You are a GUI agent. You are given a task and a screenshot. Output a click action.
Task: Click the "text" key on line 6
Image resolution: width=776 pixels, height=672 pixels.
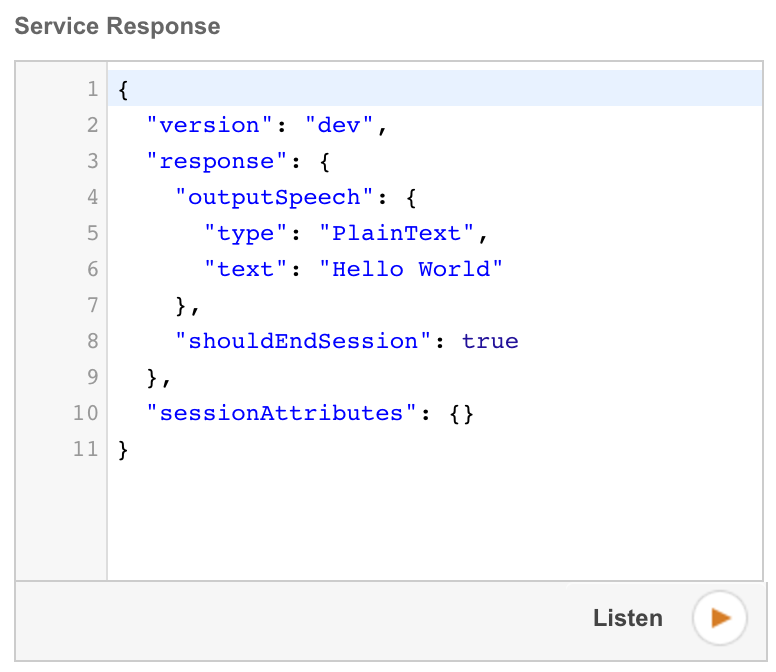click(246, 269)
